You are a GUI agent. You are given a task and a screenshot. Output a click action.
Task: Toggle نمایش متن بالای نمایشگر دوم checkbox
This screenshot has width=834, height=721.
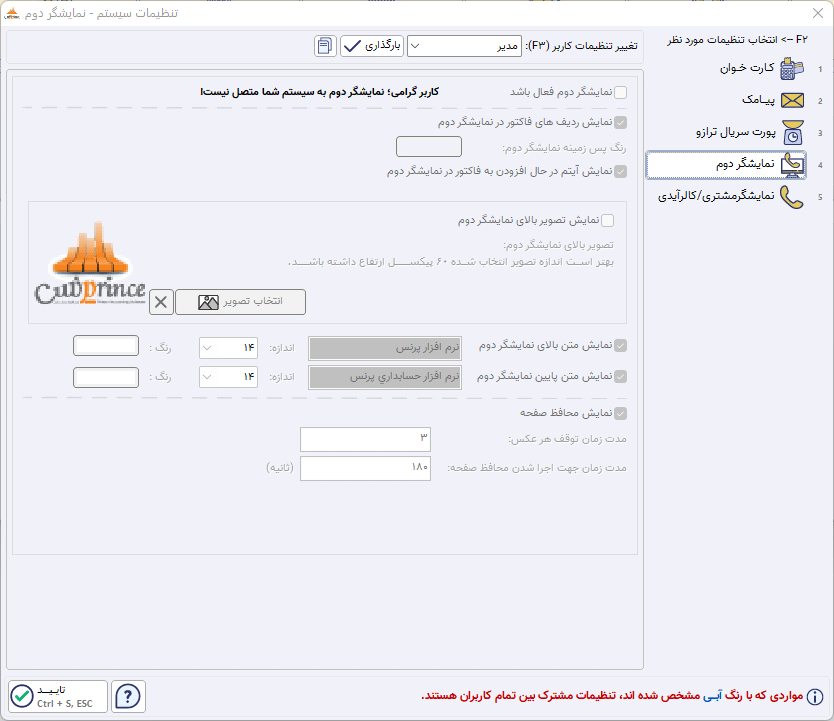click(620, 346)
